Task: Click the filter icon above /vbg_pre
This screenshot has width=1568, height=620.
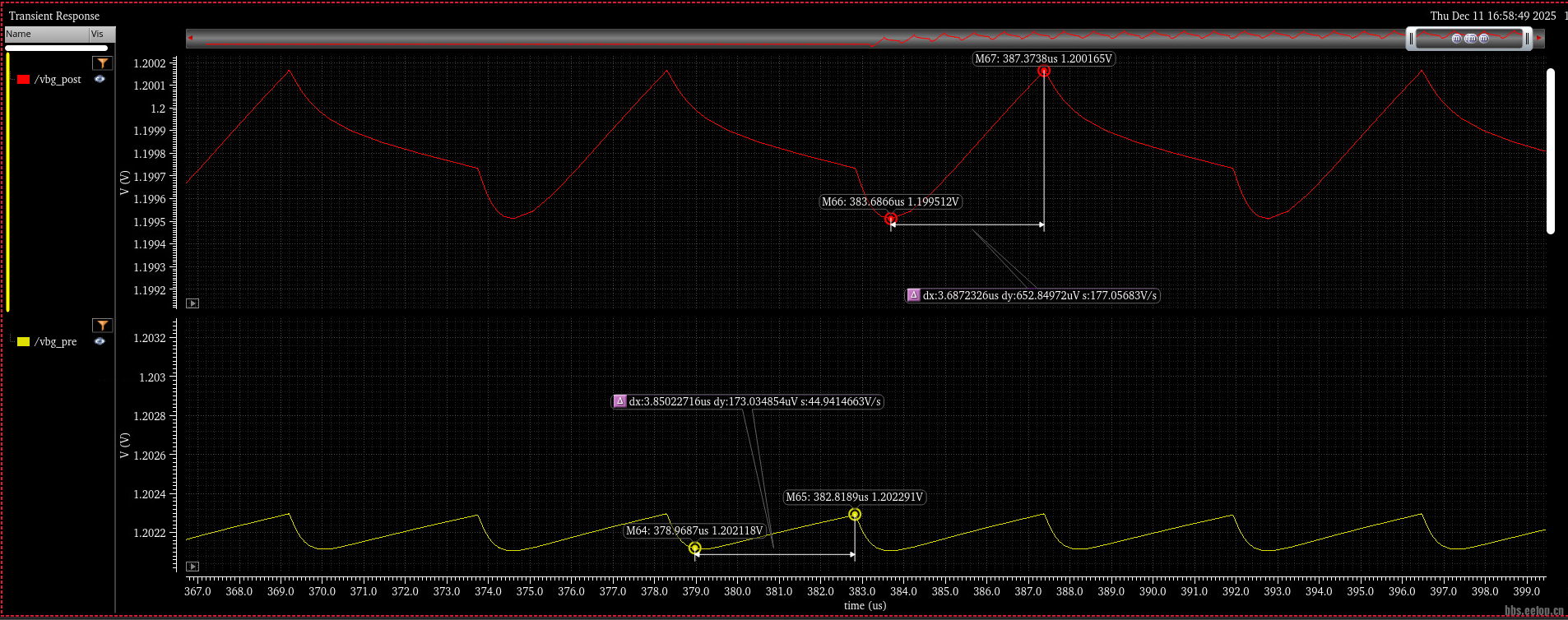Action: click(x=102, y=326)
